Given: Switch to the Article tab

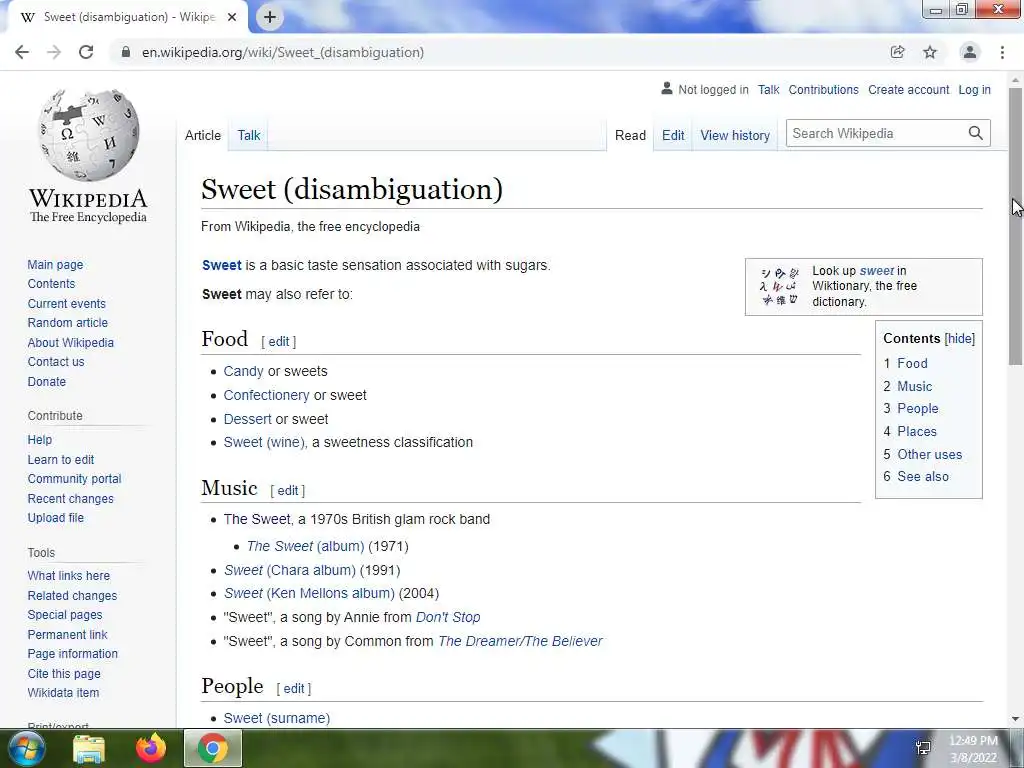Looking at the screenshot, I should tap(202, 135).
